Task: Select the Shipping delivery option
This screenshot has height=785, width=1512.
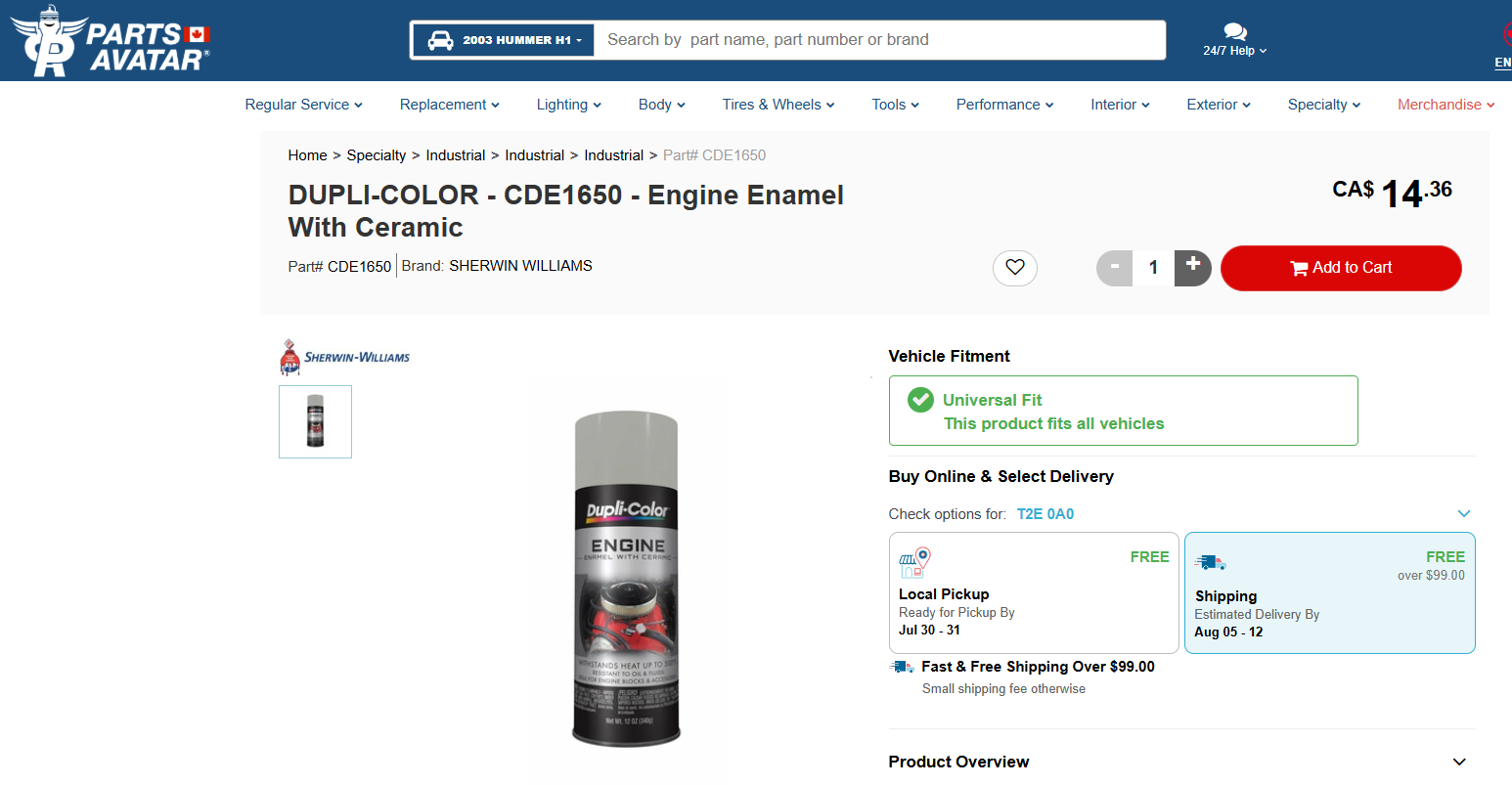Action: click(1329, 593)
